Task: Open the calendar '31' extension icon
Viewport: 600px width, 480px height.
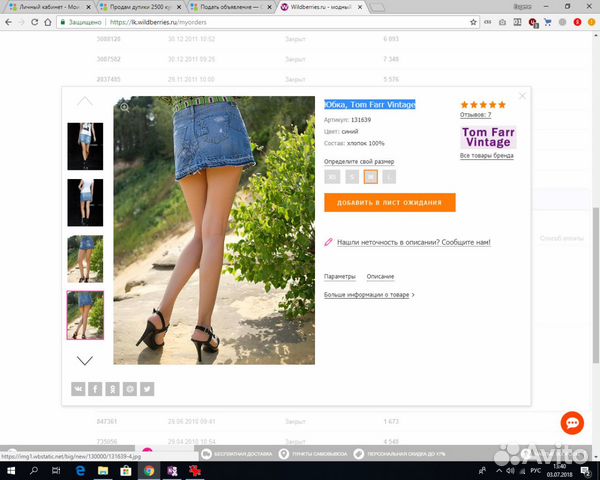Action: click(517, 22)
